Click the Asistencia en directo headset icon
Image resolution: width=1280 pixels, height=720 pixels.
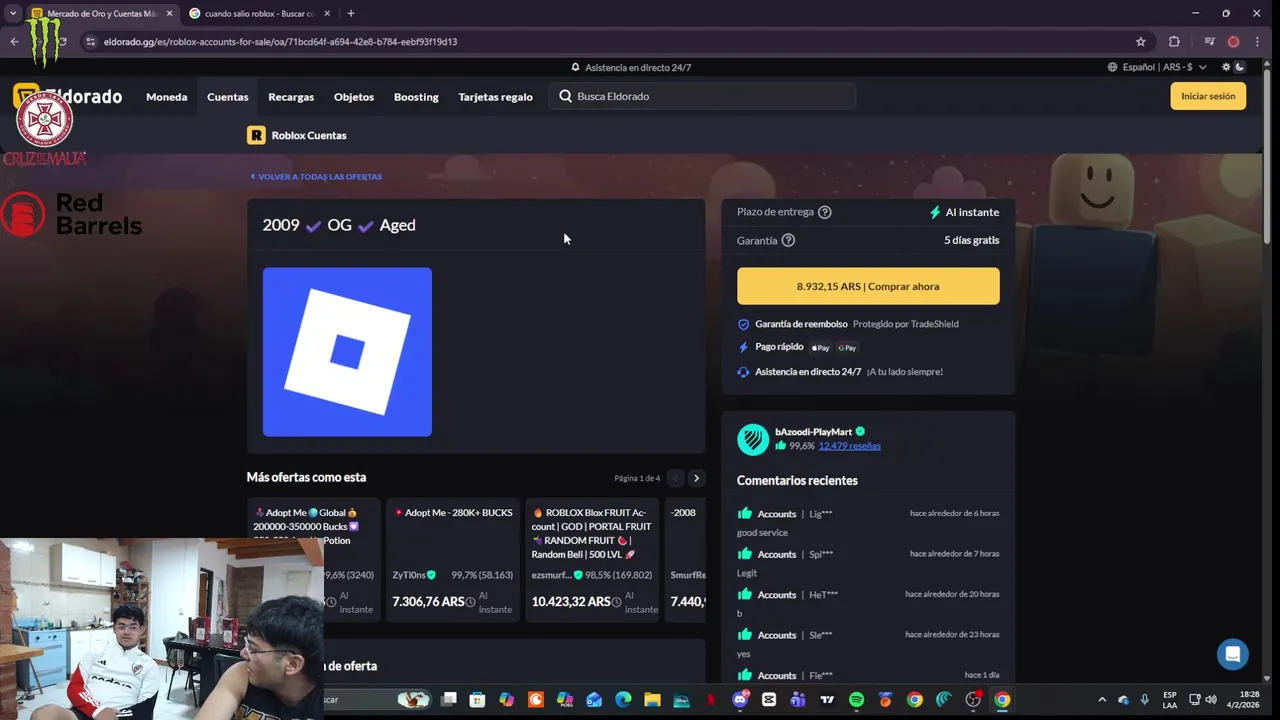click(743, 372)
